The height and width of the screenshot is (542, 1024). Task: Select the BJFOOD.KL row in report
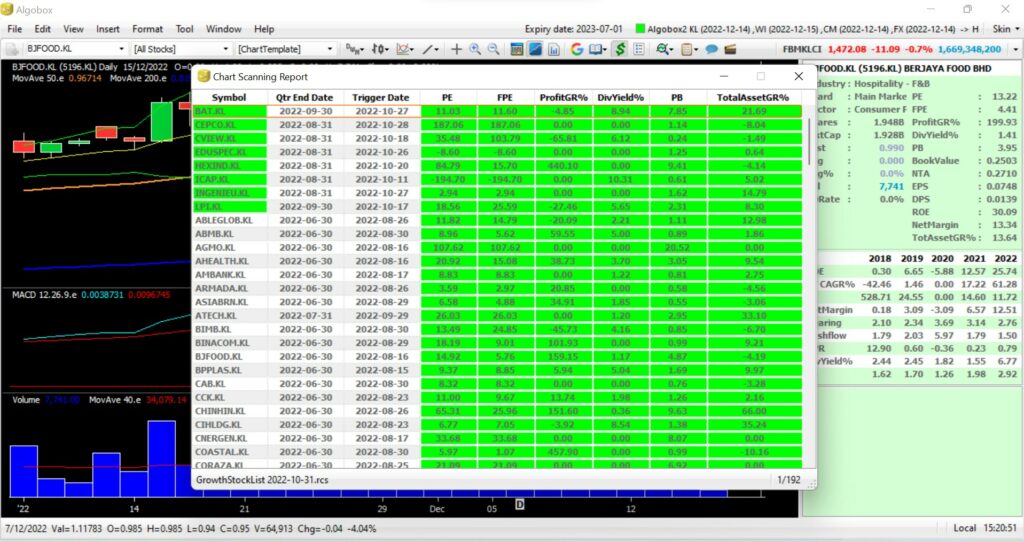(496, 357)
